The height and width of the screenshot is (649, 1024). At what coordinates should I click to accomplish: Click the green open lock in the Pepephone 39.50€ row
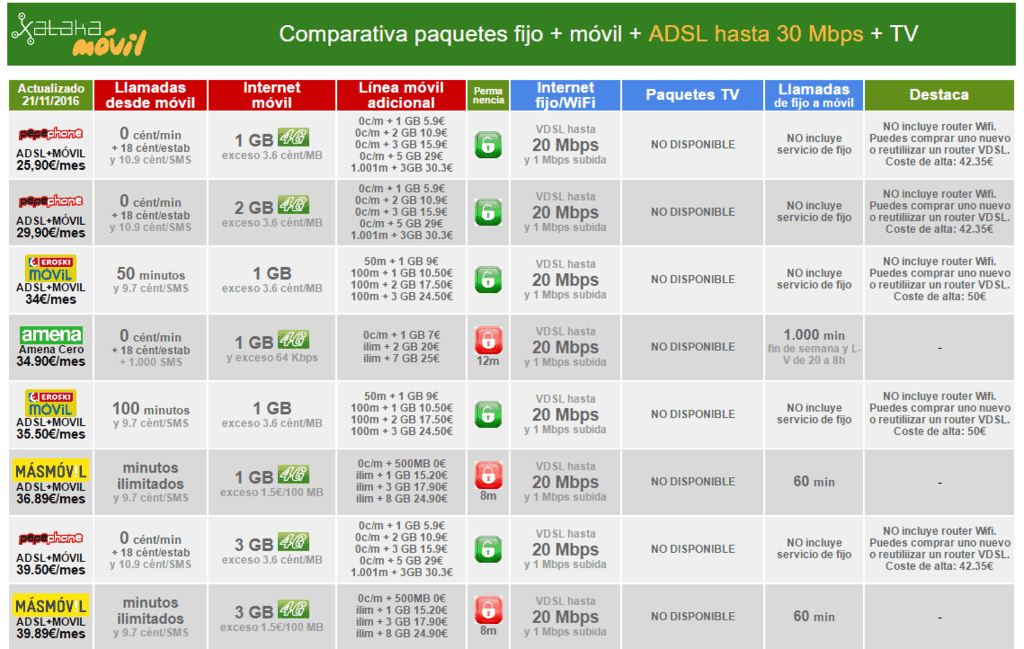(488, 549)
